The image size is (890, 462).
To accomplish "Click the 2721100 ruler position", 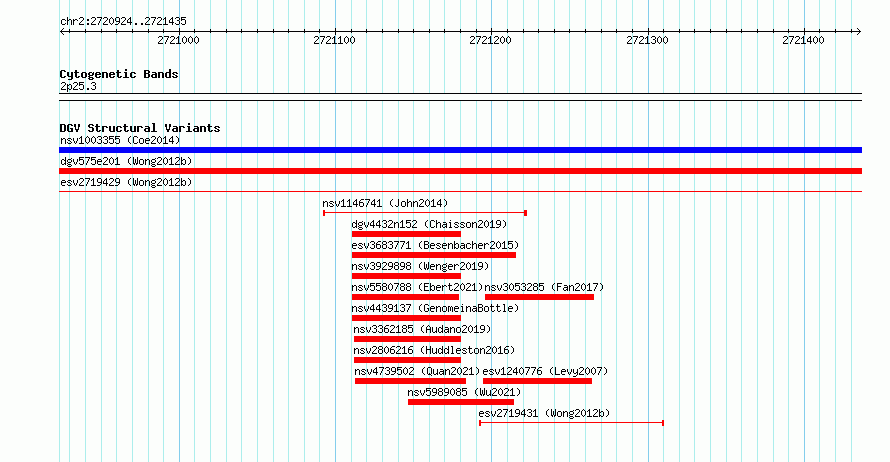I will tap(334, 40).
